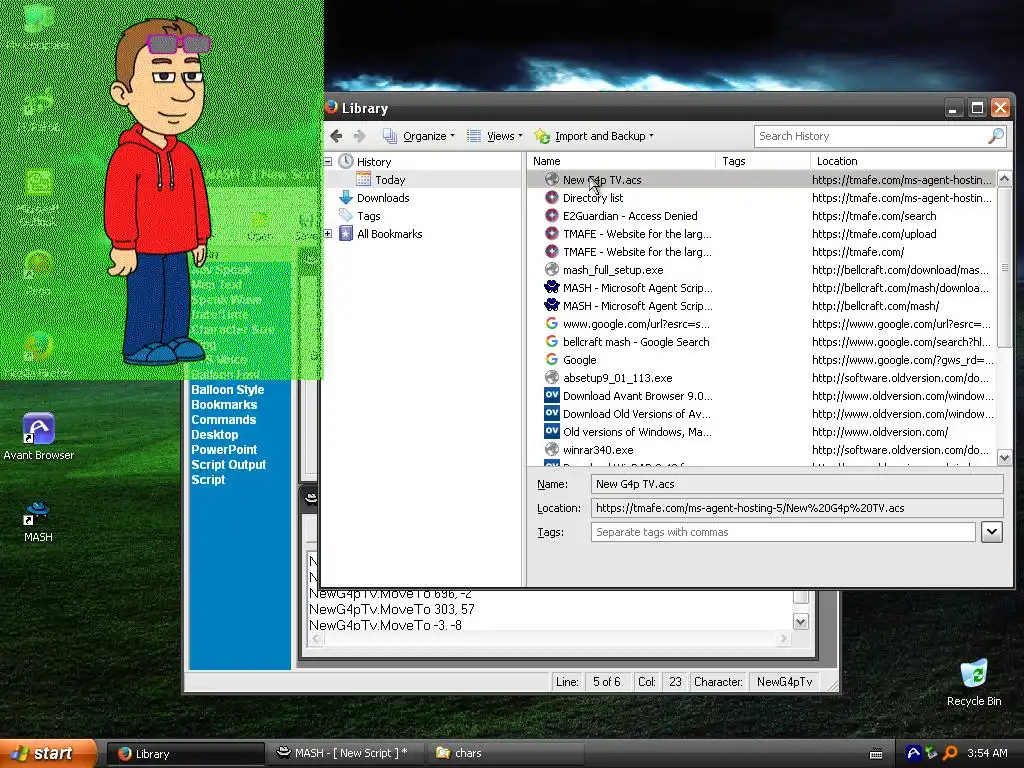Viewport: 1024px width, 768px height.
Task: Open Import and Backup menu
Action: pos(594,136)
